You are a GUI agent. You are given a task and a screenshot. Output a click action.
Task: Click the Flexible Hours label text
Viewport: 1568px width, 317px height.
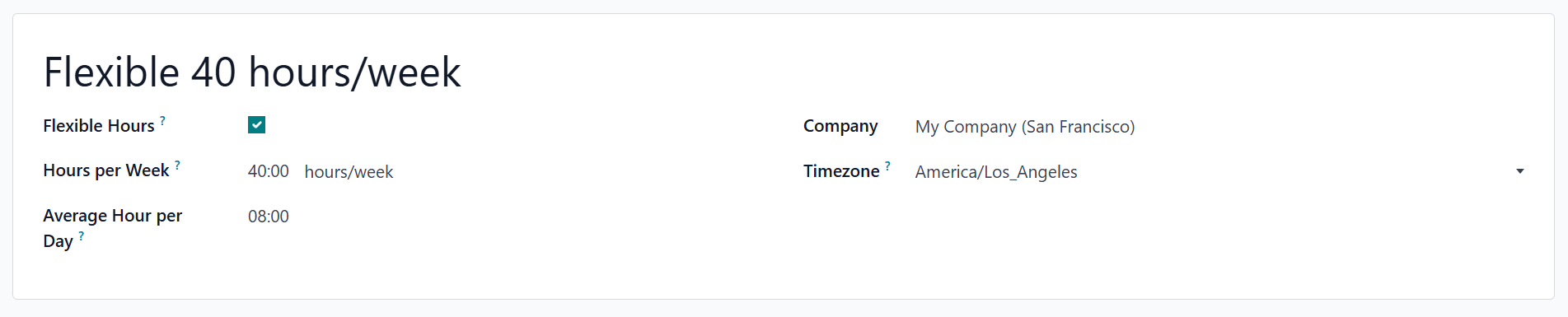(x=99, y=126)
